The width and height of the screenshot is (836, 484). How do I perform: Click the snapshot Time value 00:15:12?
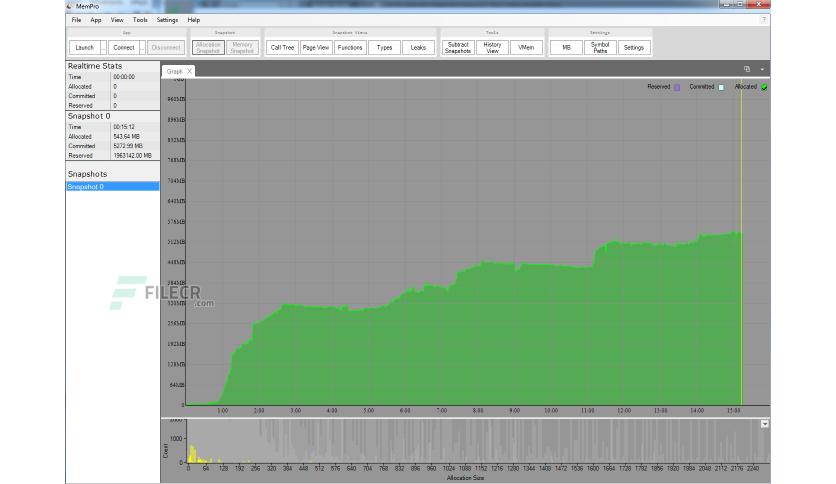124,127
